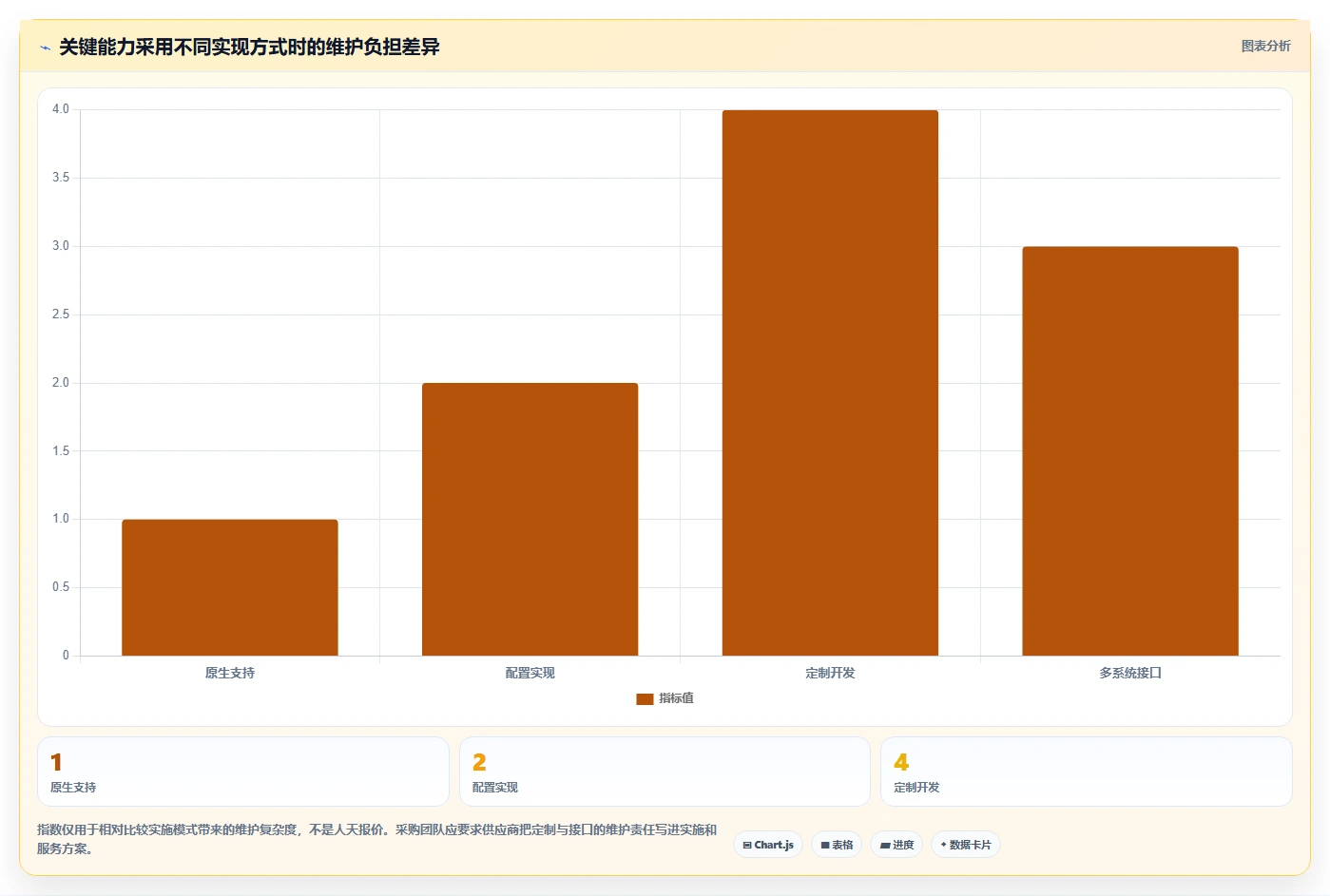The width and height of the screenshot is (1330, 896).
Task: Click the 4.0 y-axis tick label
Action: click(x=61, y=109)
